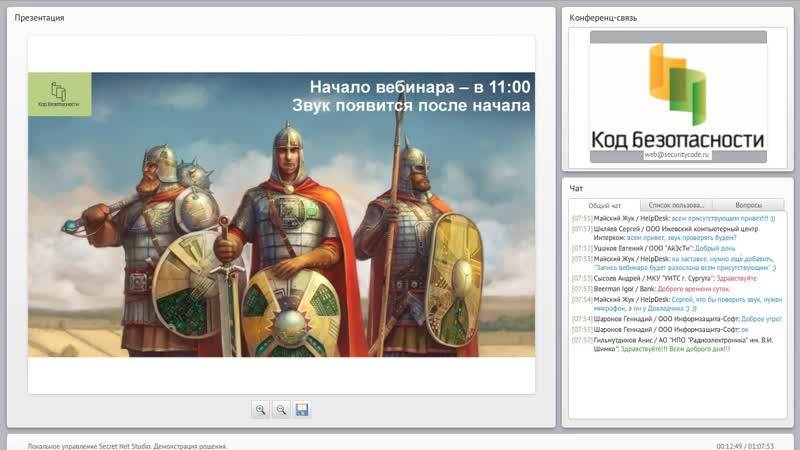The height and width of the screenshot is (450, 800).
Task: Click the Презентация panel title
Action: click(x=39, y=18)
